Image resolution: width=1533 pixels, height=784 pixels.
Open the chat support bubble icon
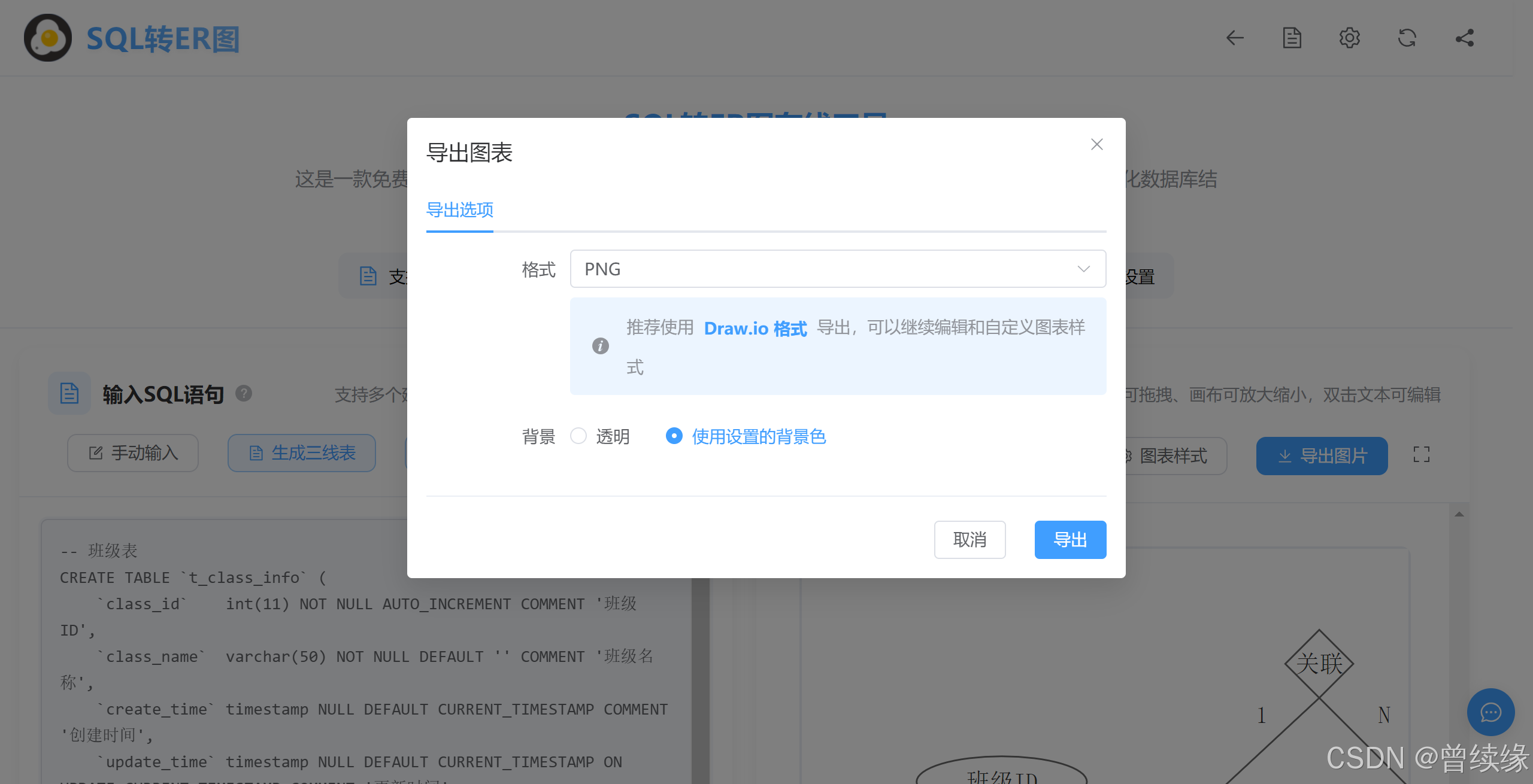tap(1490, 712)
